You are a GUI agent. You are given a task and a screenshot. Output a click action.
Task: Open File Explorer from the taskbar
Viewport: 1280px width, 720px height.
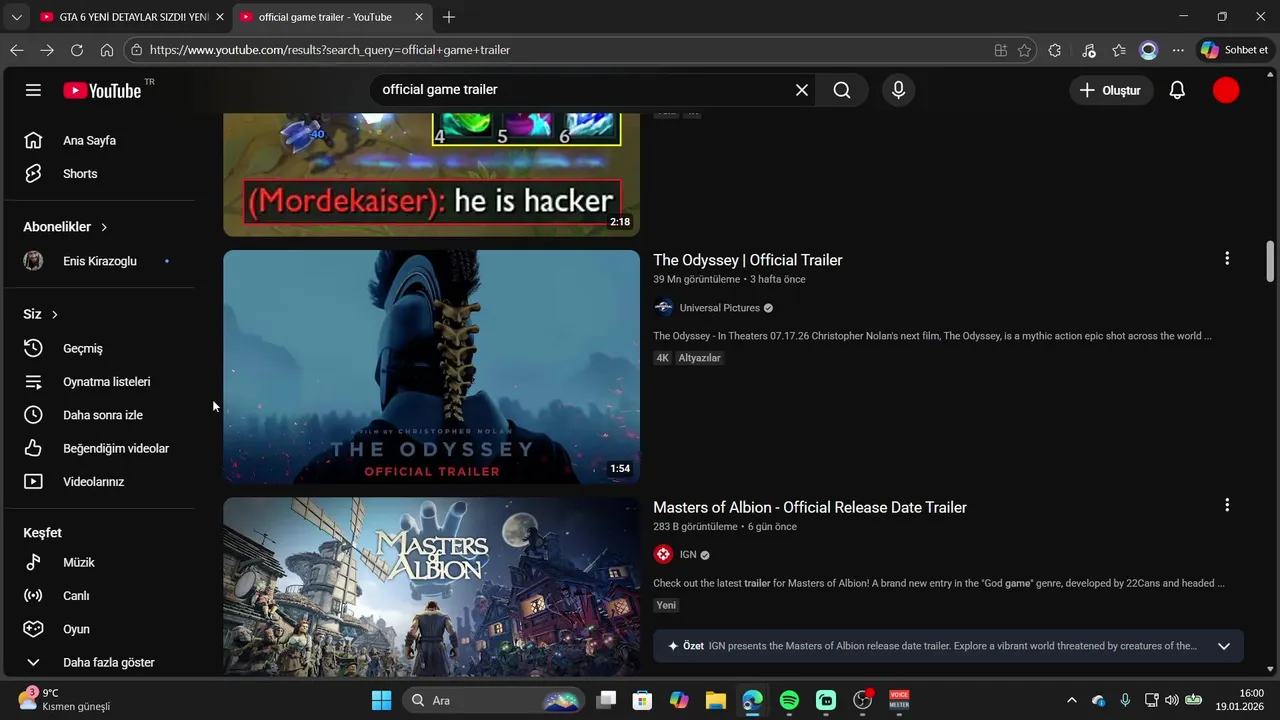click(715, 700)
